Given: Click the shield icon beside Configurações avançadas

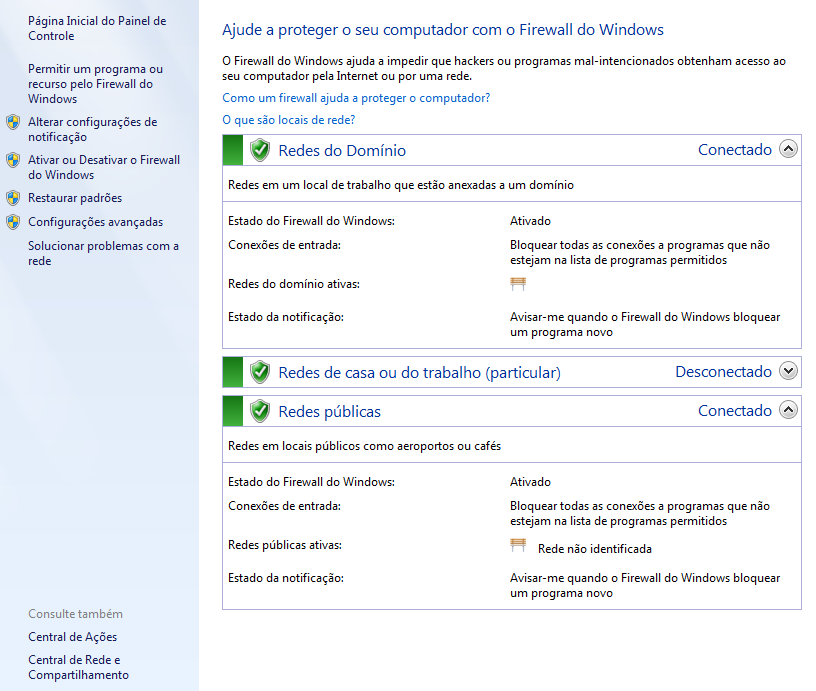Looking at the screenshot, I should tap(13, 222).
